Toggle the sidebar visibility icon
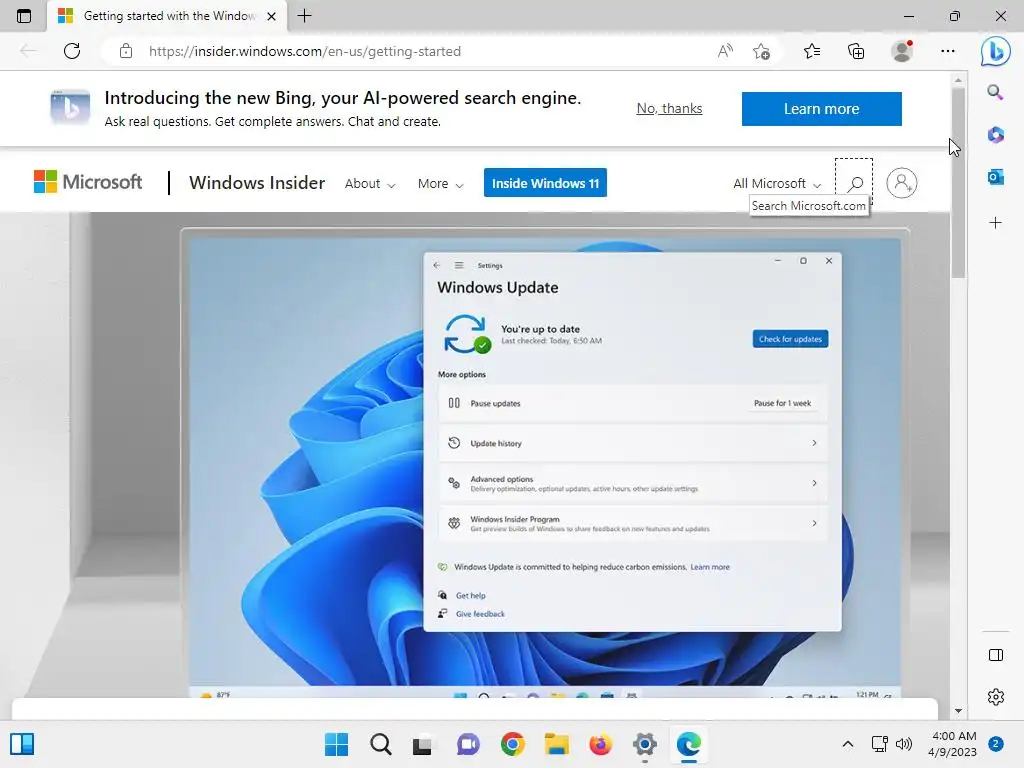1024x768 pixels. (x=996, y=655)
